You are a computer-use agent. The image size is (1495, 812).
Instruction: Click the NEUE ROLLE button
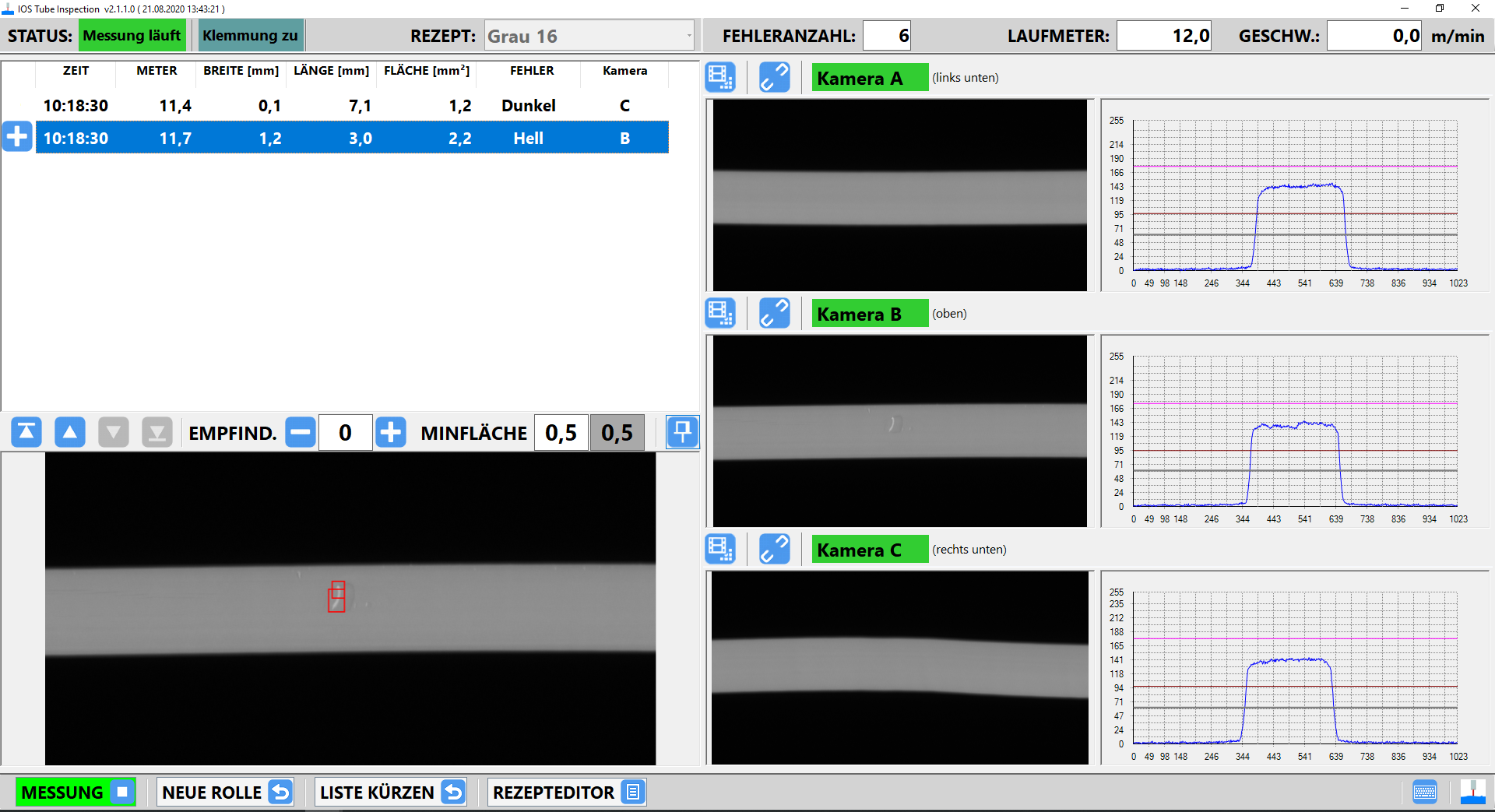(226, 793)
